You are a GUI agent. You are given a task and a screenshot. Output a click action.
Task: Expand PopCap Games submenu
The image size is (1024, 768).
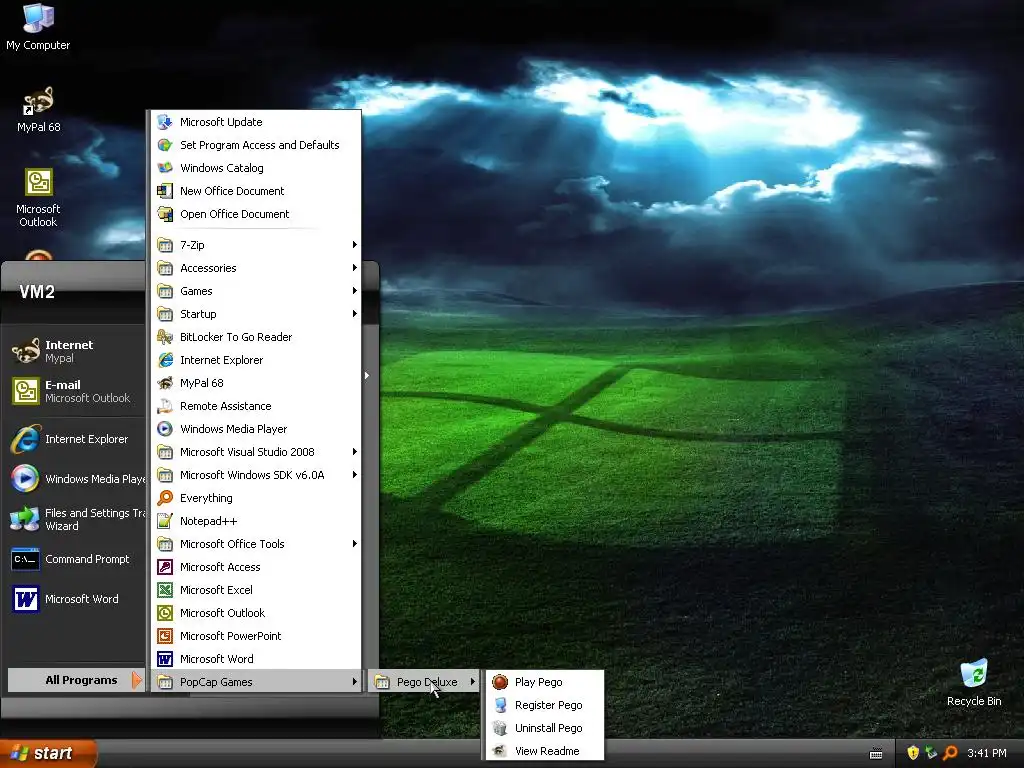[x=256, y=682]
